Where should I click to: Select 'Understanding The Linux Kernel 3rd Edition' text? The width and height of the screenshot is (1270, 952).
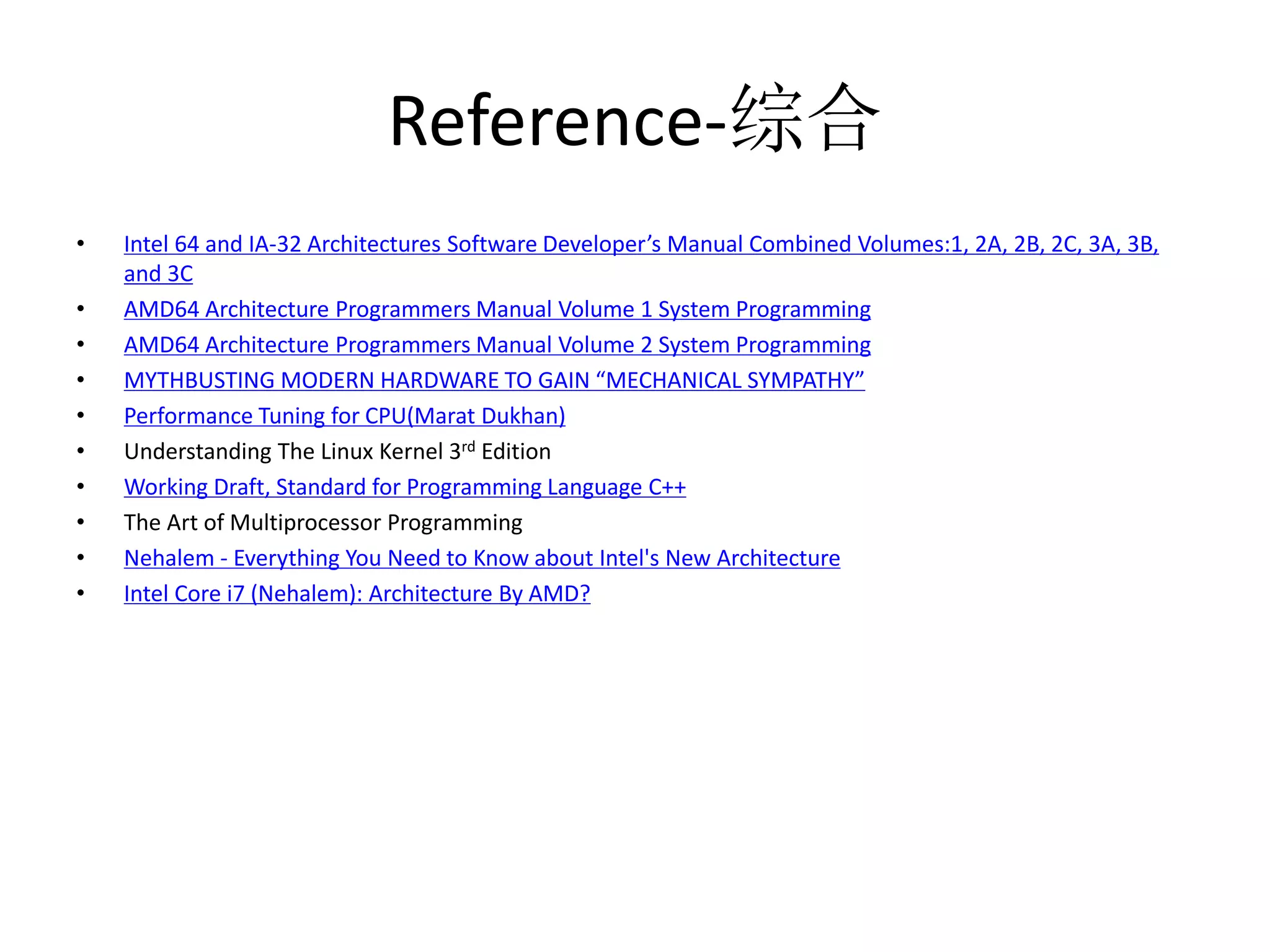(x=337, y=451)
